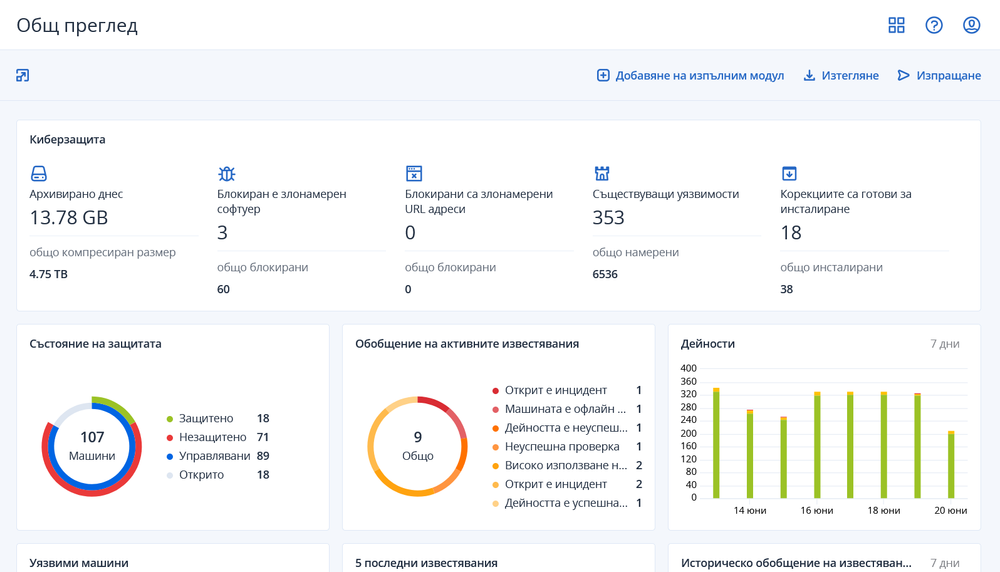Open 7 дни selector in historical alerts widget
The image size is (1000, 572).
944,563
